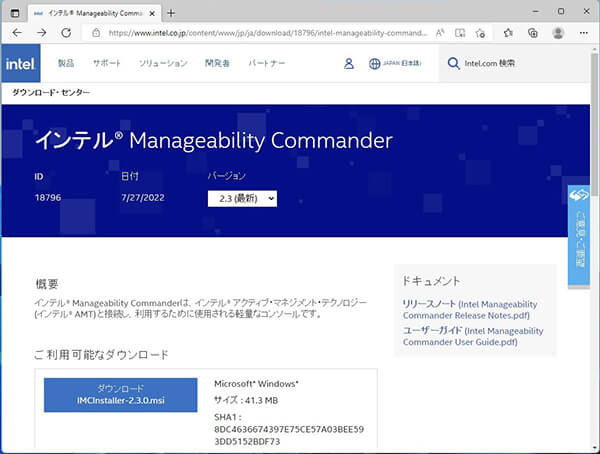Click the Intel logo
600x454 pixels.
coord(21,63)
